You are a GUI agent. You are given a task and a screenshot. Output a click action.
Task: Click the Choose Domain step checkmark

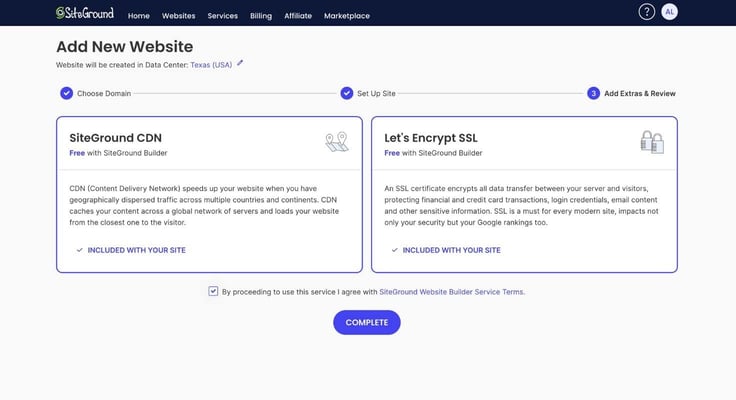point(67,93)
